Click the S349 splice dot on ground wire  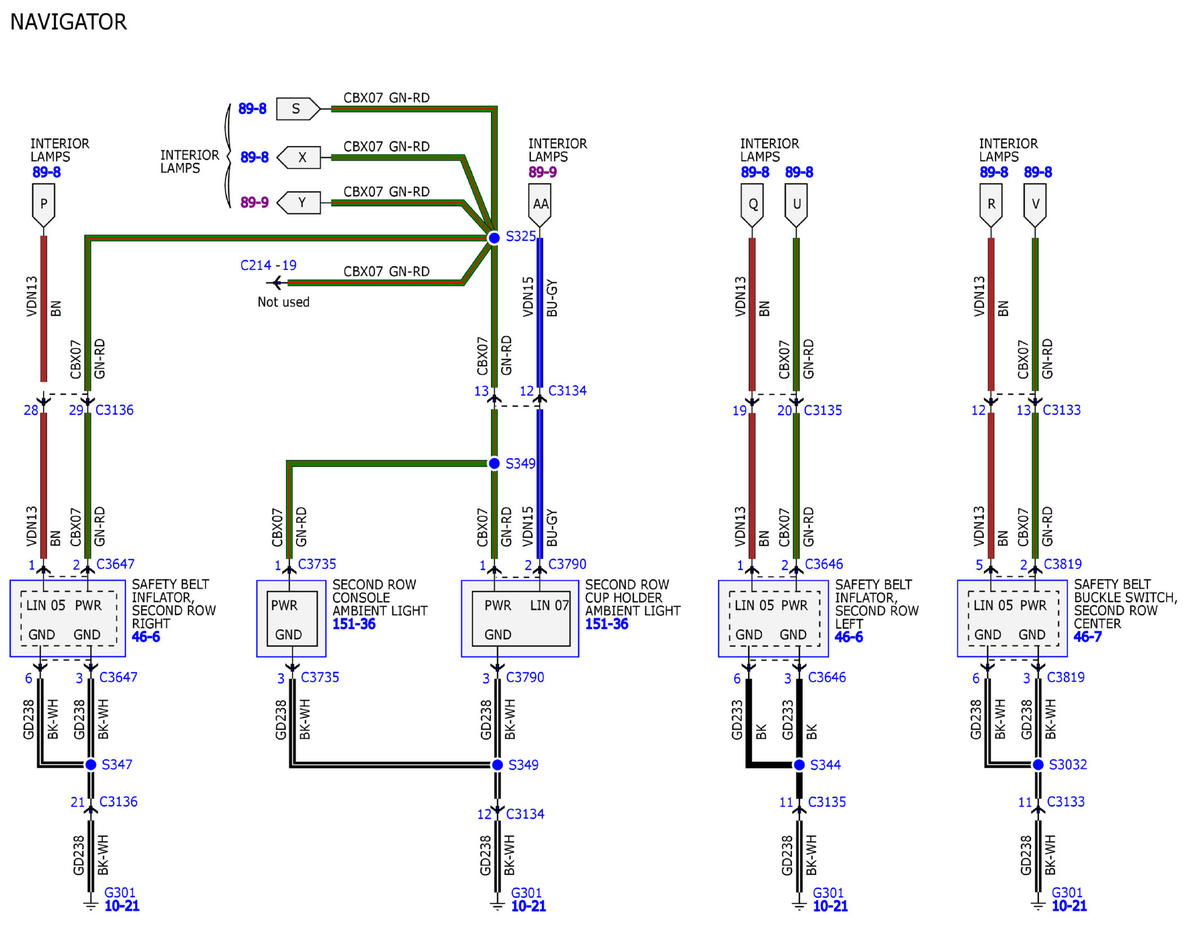point(497,765)
